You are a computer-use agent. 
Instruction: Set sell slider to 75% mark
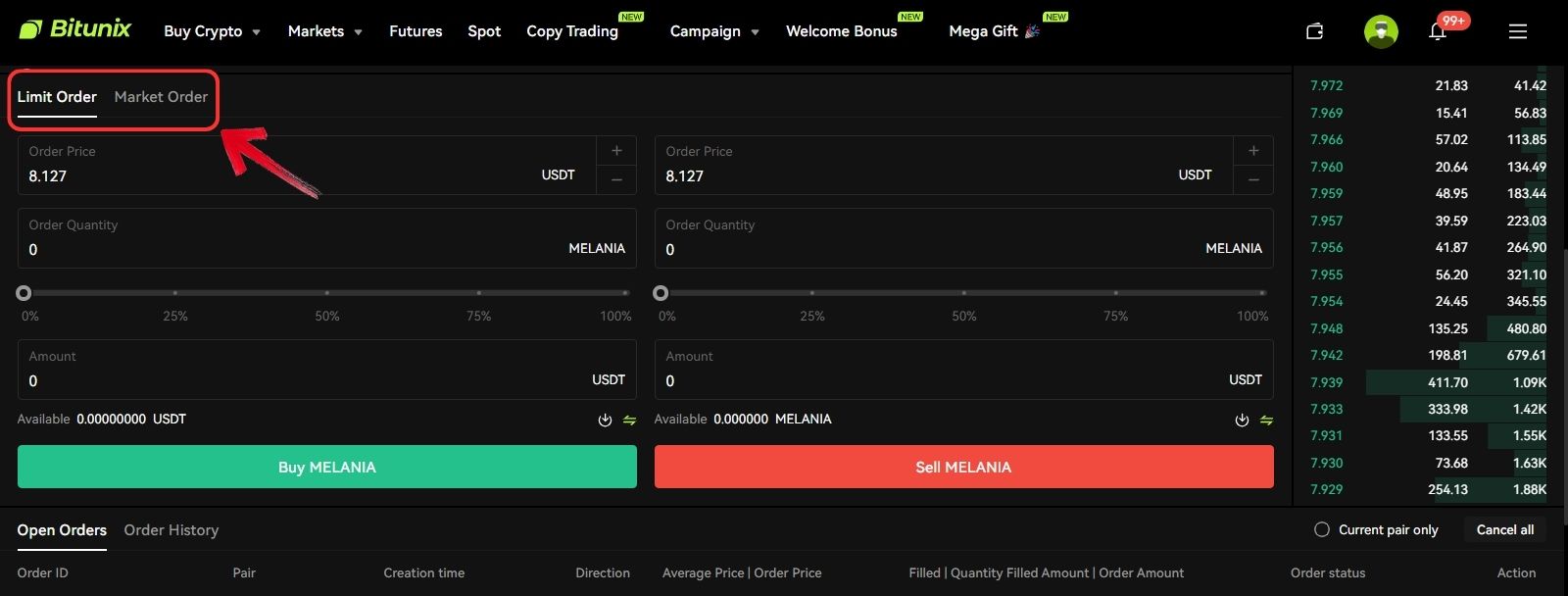point(1115,292)
